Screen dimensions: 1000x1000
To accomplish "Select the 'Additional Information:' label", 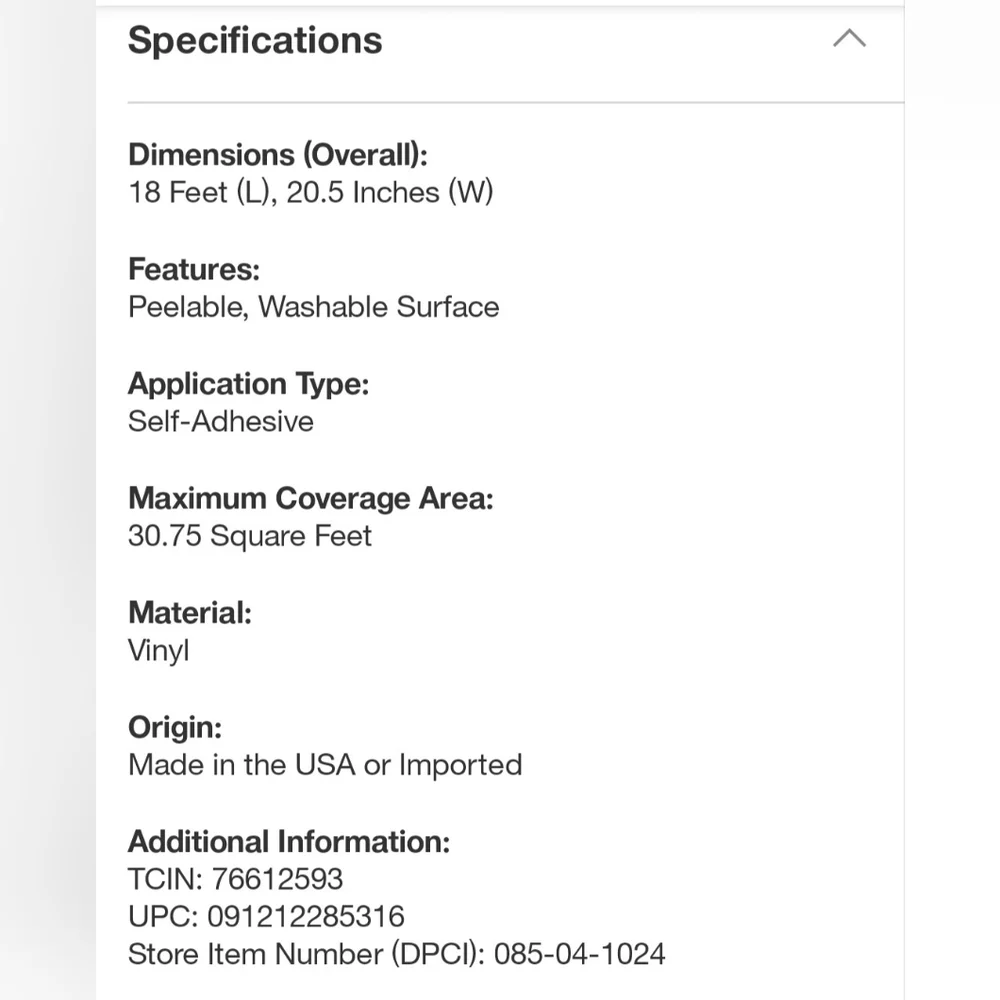I will 289,842.
